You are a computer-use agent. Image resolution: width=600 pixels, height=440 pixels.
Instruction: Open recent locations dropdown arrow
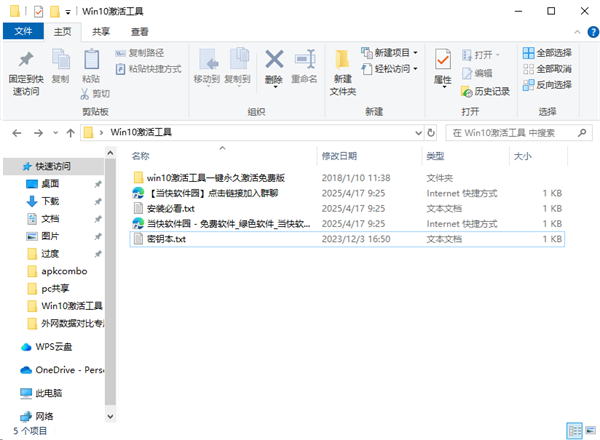(x=55, y=133)
